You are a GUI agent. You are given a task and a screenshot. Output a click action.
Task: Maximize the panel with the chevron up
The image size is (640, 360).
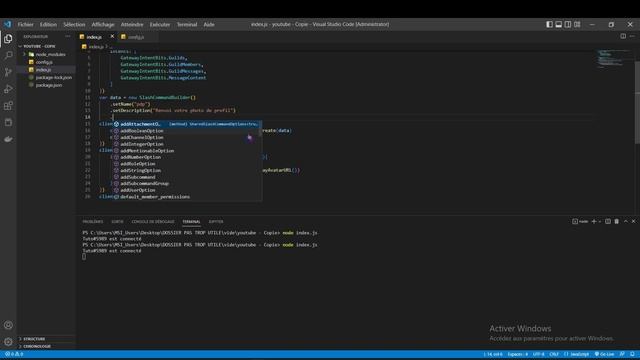626,221
